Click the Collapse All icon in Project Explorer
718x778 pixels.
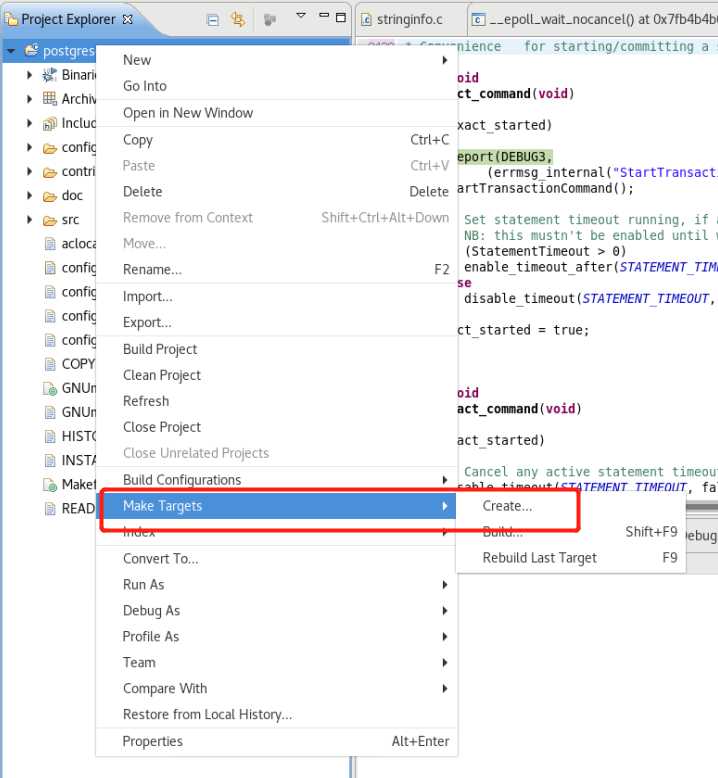point(213,20)
